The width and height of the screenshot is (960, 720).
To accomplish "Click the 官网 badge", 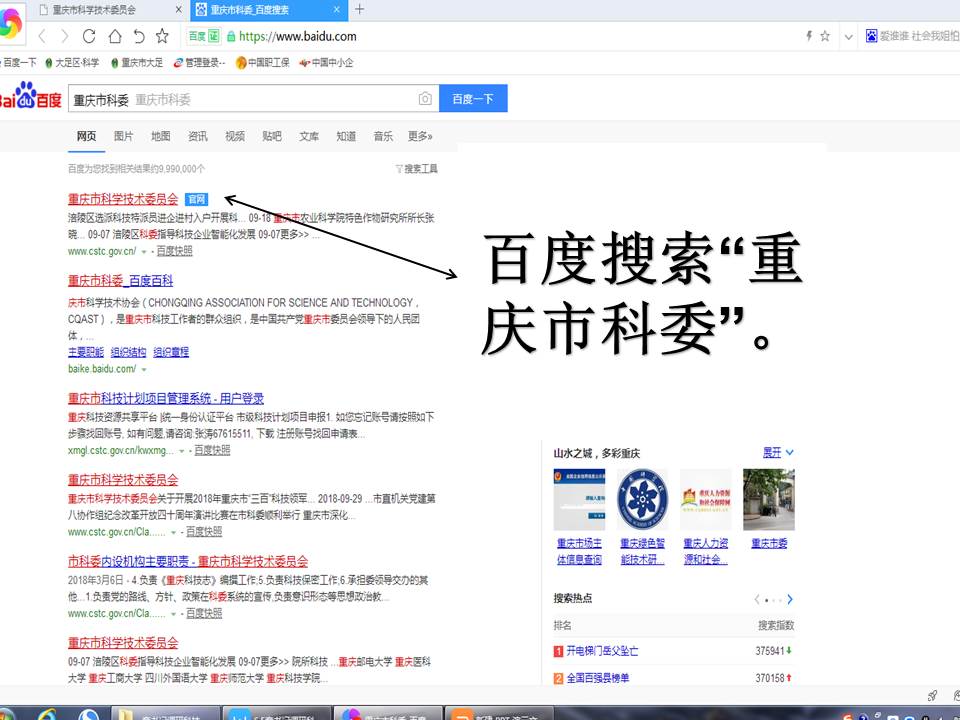I will pos(197,199).
